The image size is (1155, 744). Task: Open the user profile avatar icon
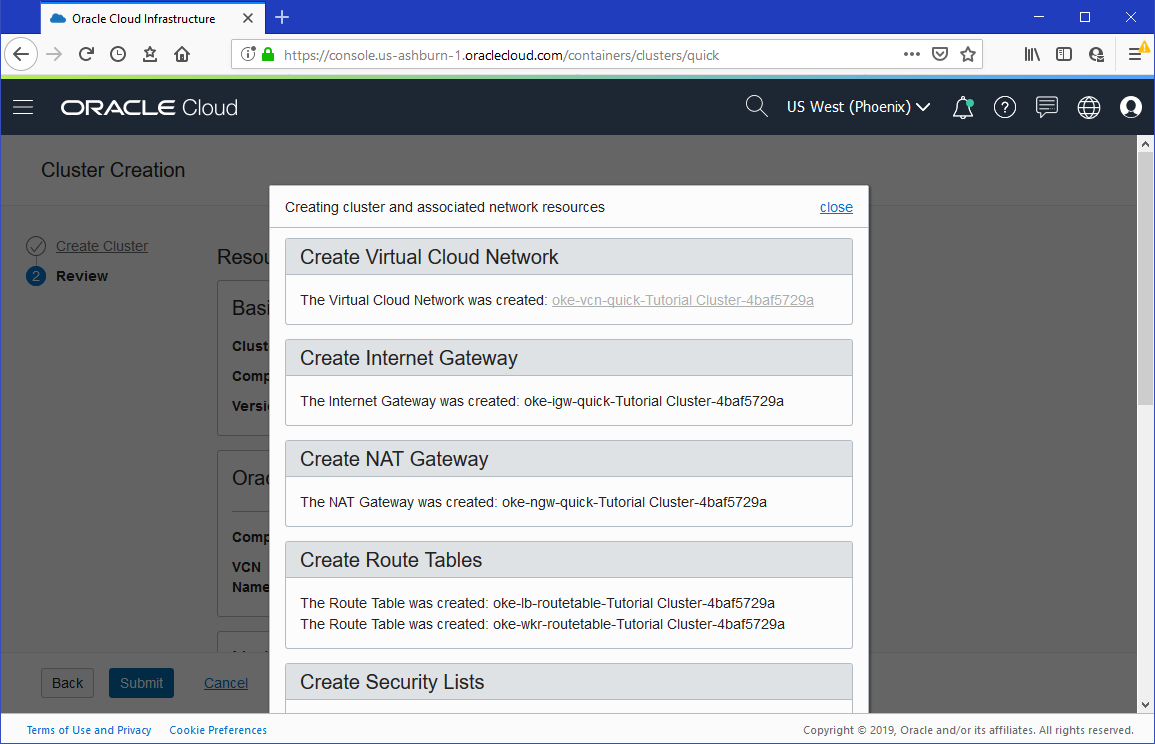(1131, 108)
